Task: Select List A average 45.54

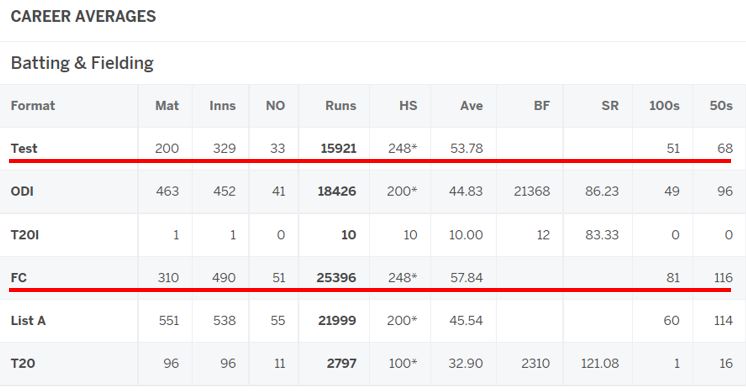Action: (x=466, y=321)
